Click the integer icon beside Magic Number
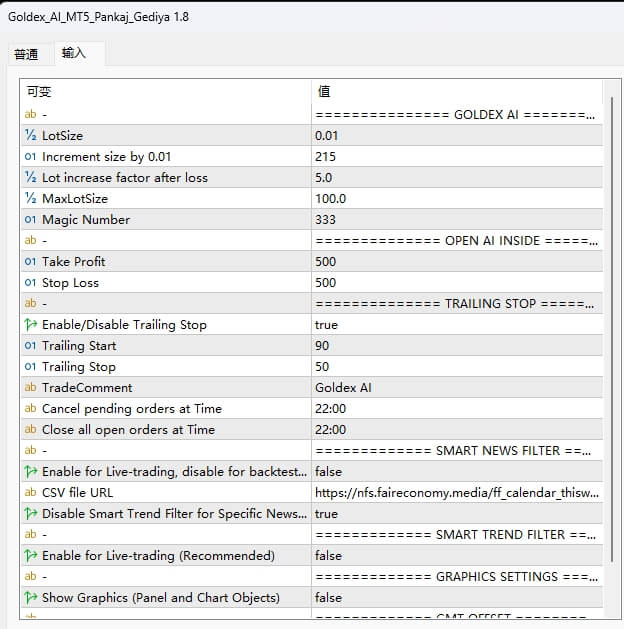The width and height of the screenshot is (624, 629). click(30, 220)
